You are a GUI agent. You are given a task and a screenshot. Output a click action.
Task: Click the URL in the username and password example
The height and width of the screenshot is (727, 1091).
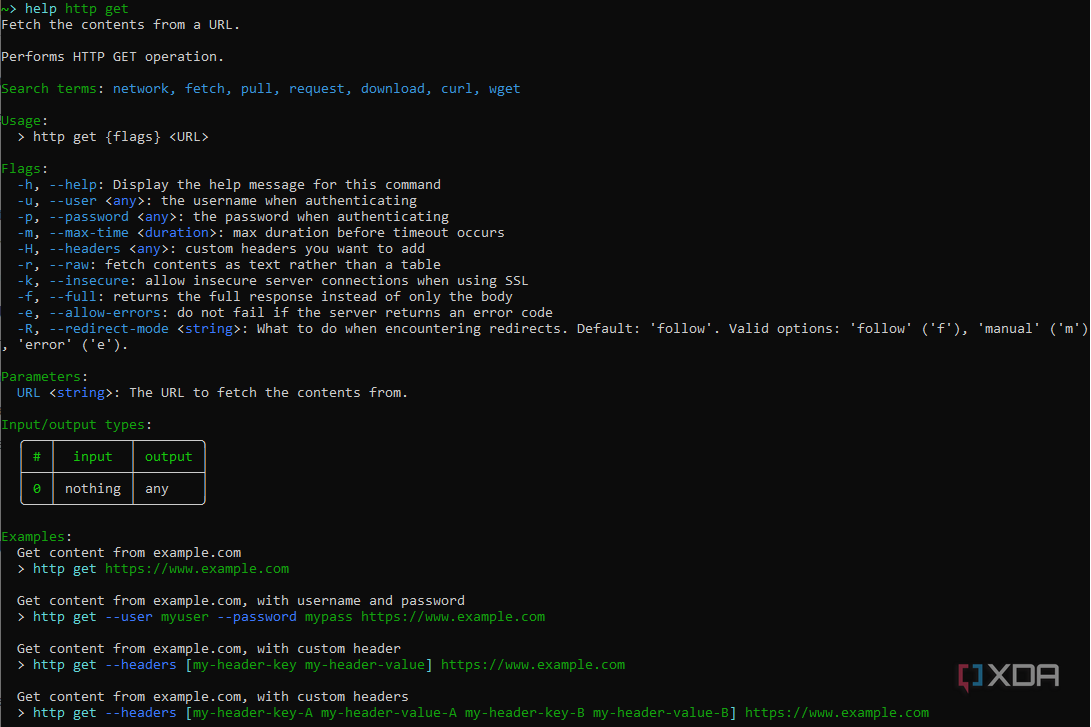pyautogui.click(x=453, y=616)
